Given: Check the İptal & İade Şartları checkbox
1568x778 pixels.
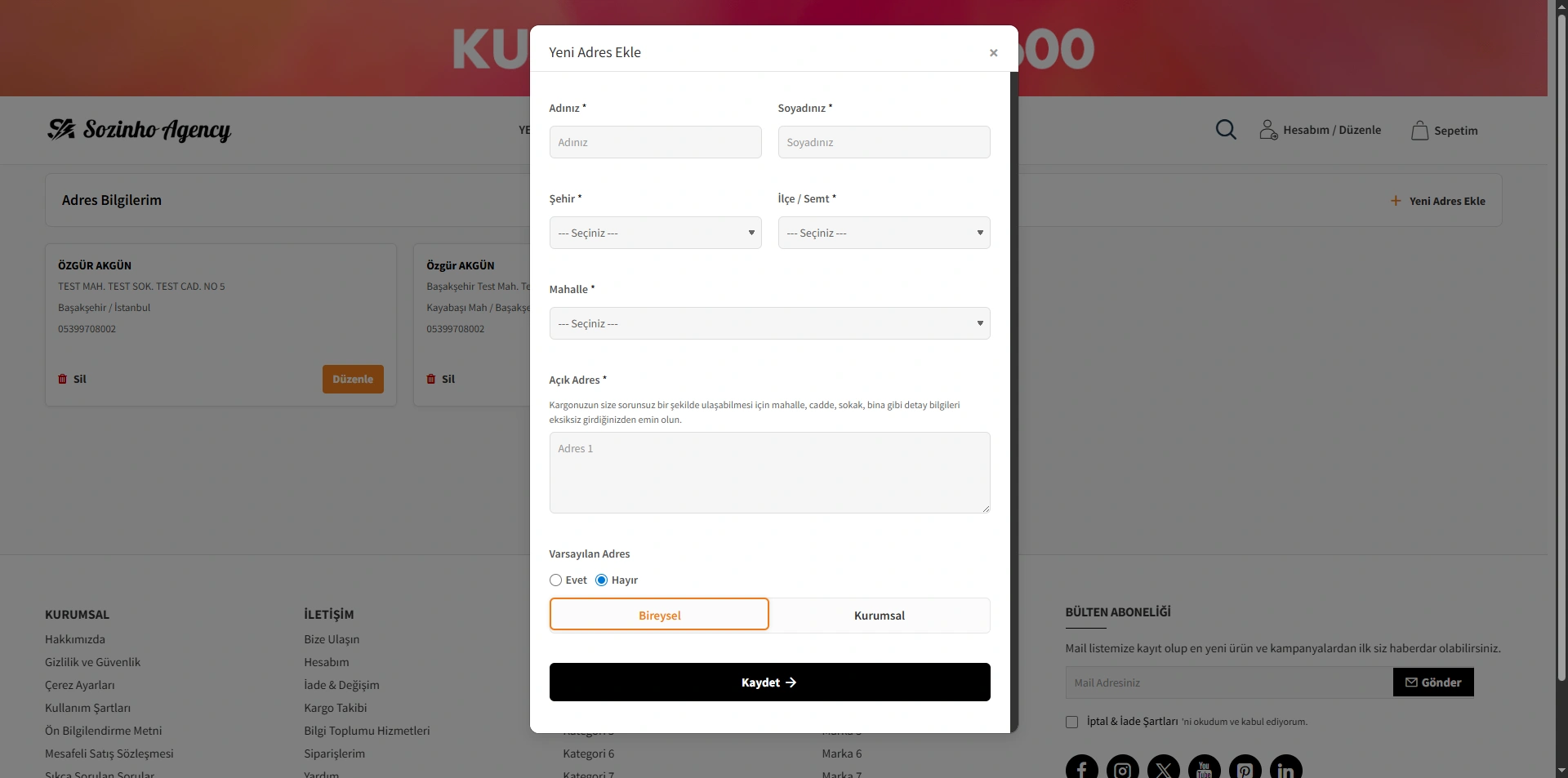Looking at the screenshot, I should tap(1071, 722).
